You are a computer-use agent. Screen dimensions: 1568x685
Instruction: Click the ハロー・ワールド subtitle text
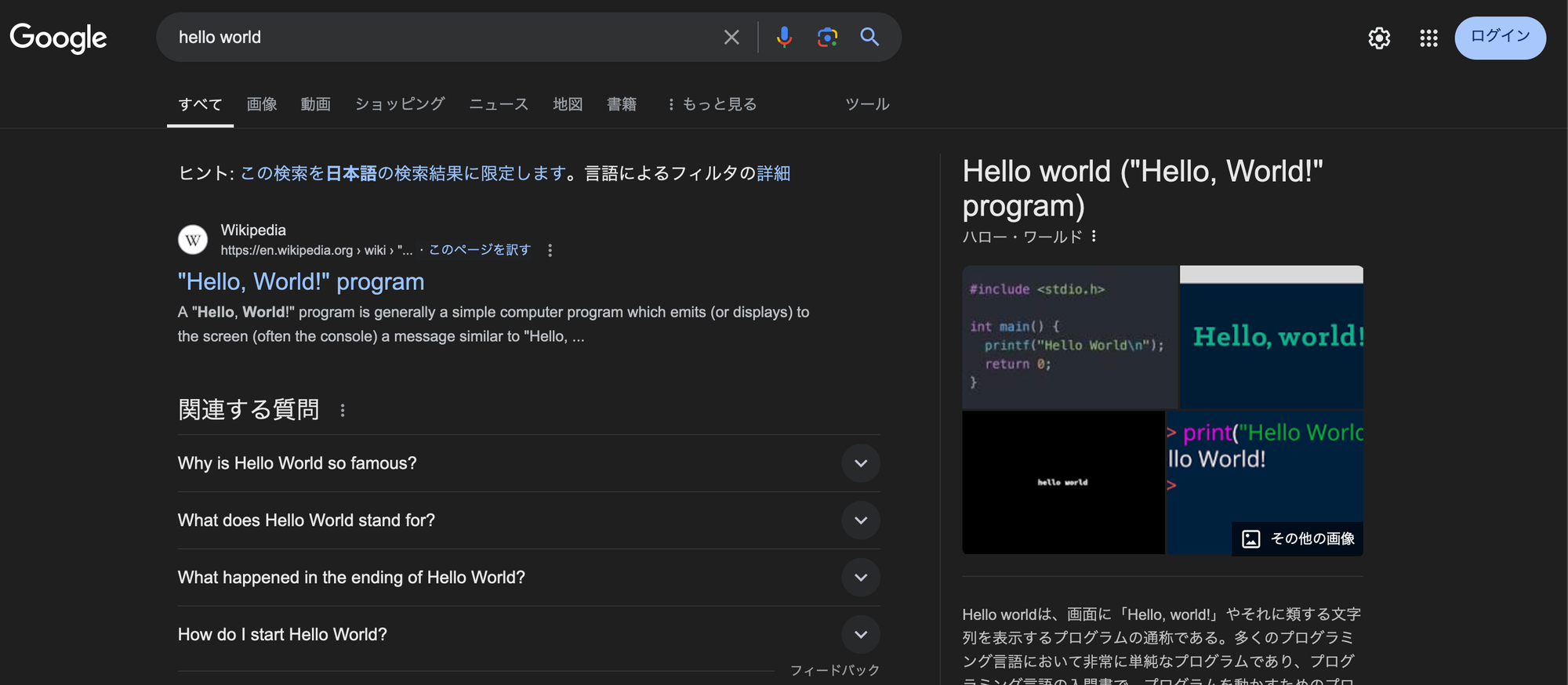click(x=1022, y=237)
